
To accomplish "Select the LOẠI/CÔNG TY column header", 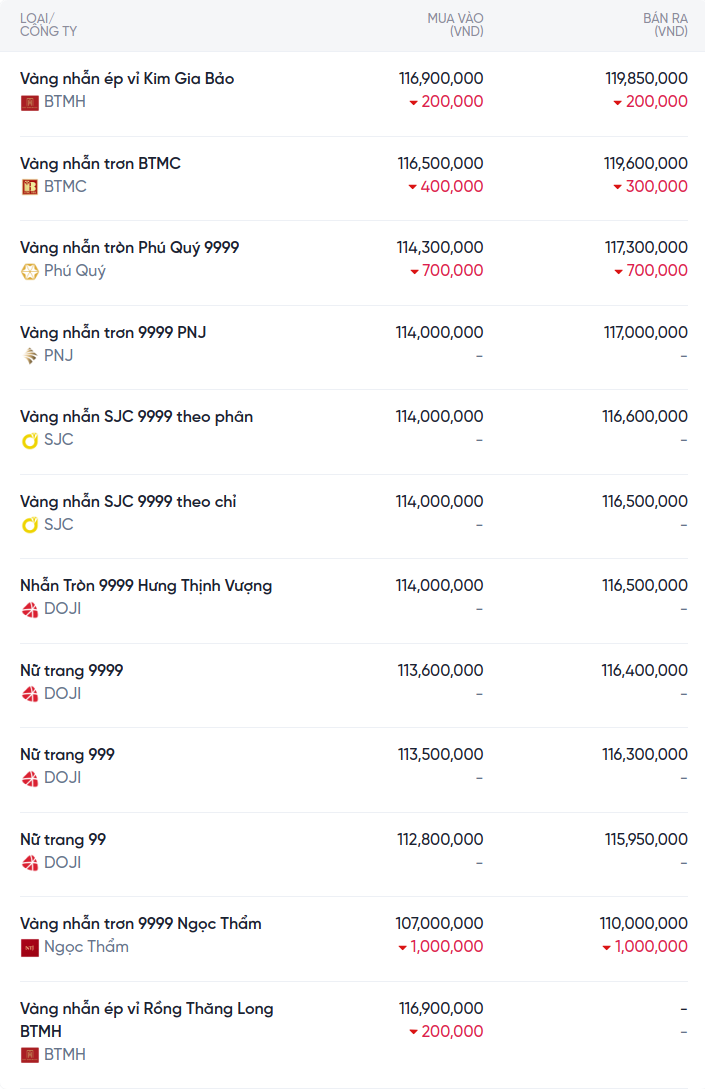I will 48,25.
